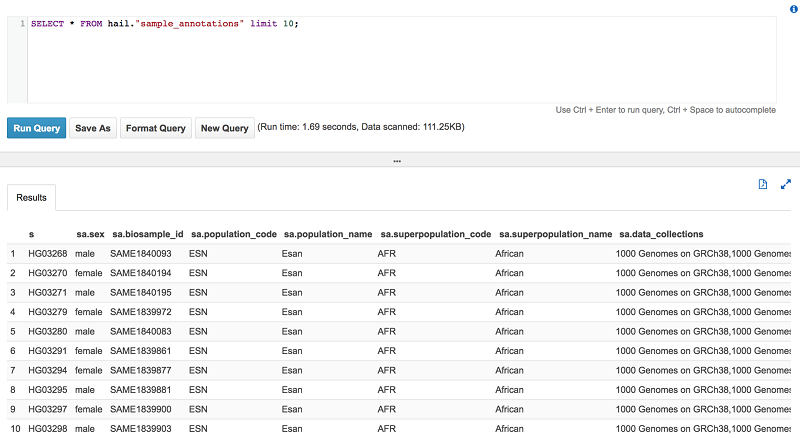Click the sa.biosample_id column header
800x438 pixels.
[146, 234]
